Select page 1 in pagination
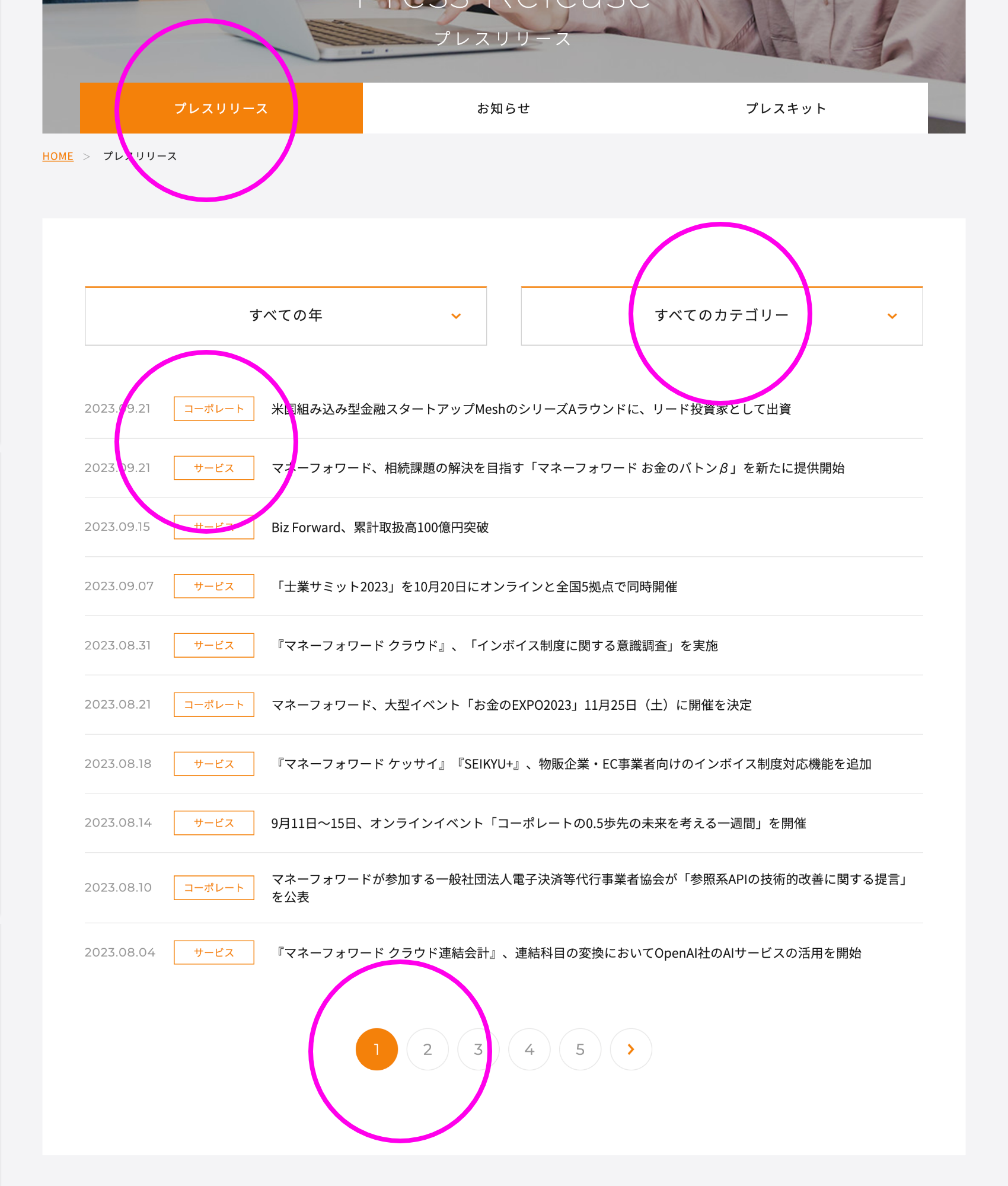Image resolution: width=1008 pixels, height=1186 pixels. (x=377, y=1049)
